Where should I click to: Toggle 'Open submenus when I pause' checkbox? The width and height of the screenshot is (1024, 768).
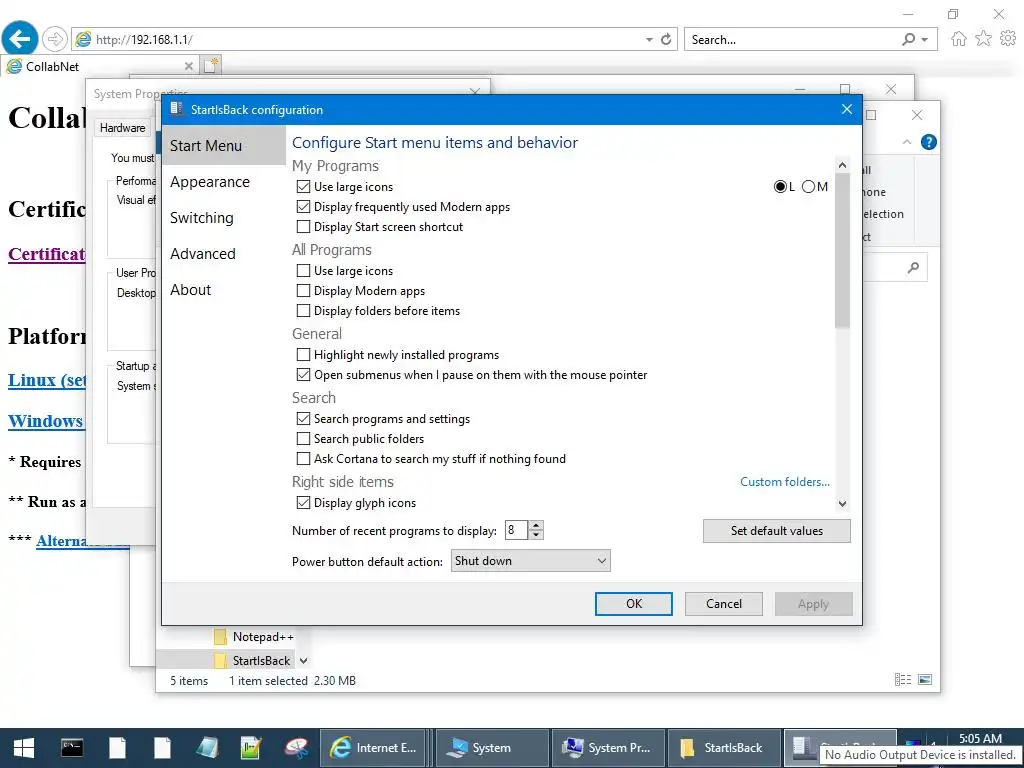click(303, 375)
